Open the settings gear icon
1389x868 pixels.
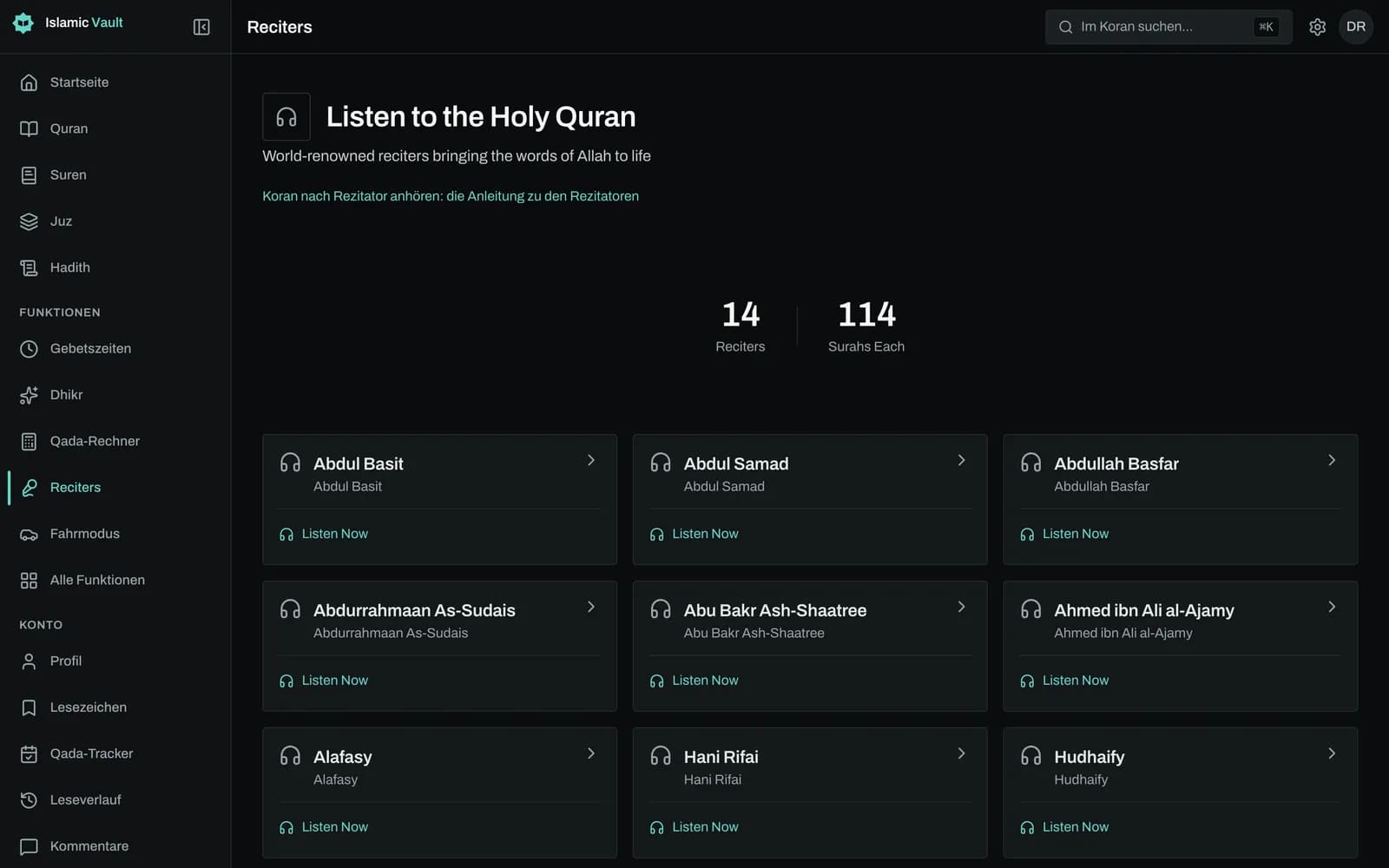pos(1317,27)
